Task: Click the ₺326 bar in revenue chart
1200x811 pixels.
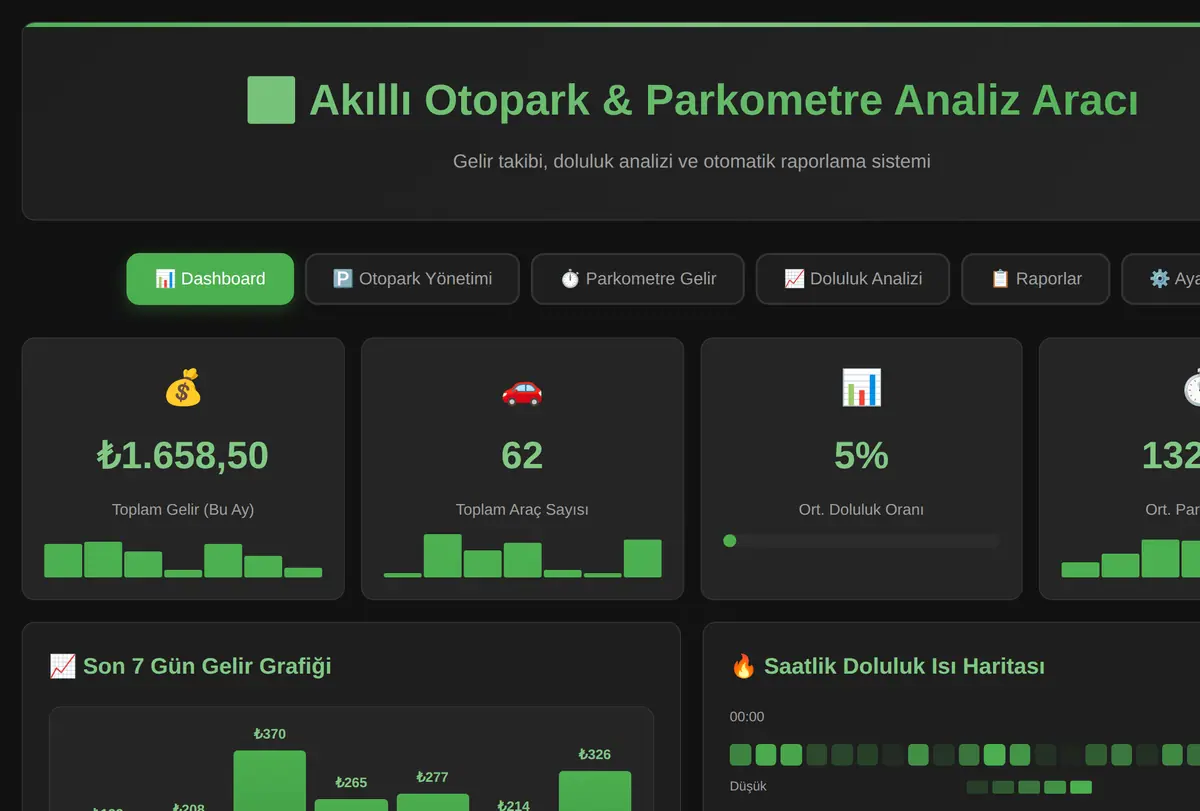Action: point(595,790)
